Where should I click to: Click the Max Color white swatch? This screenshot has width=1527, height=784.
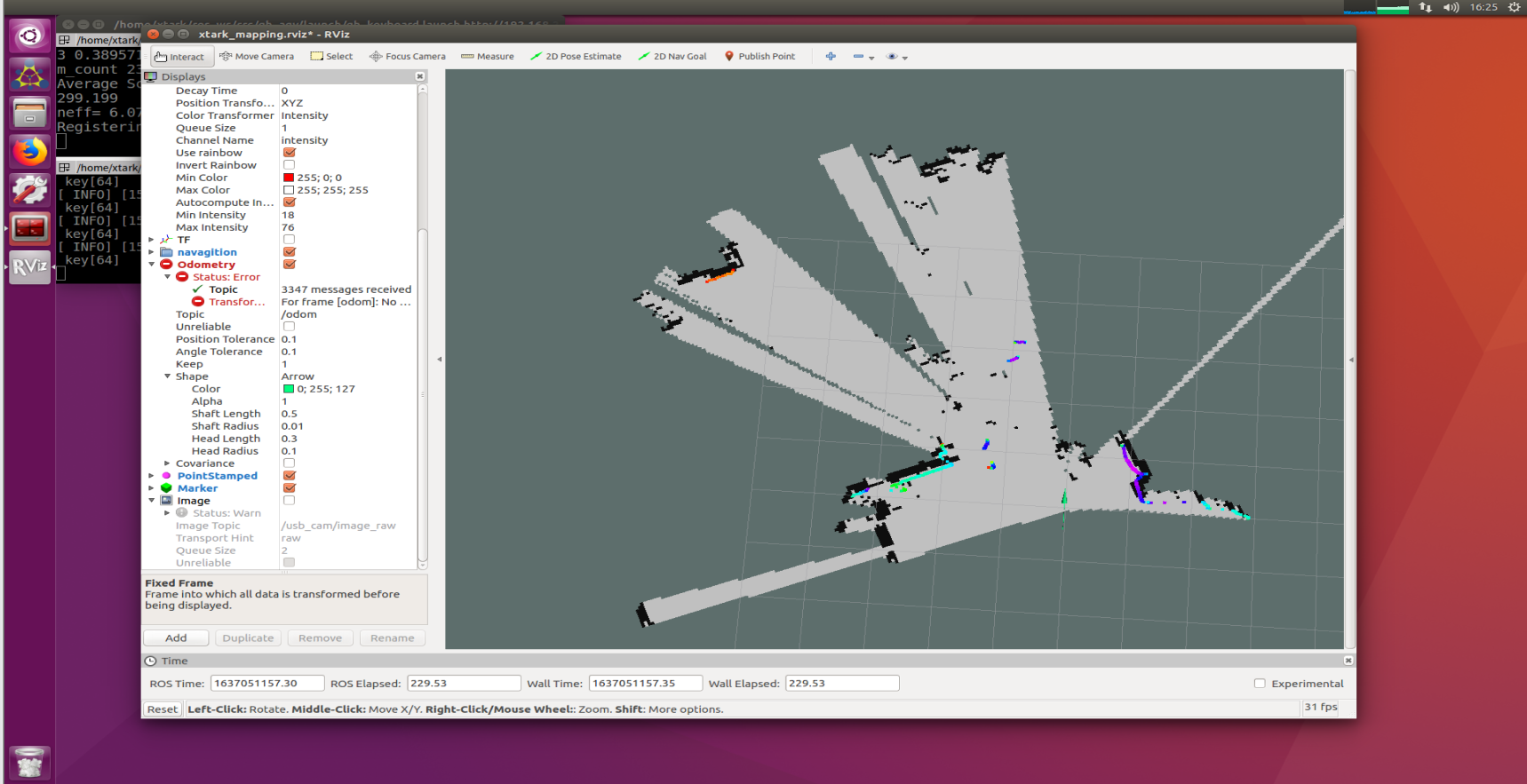coord(288,190)
